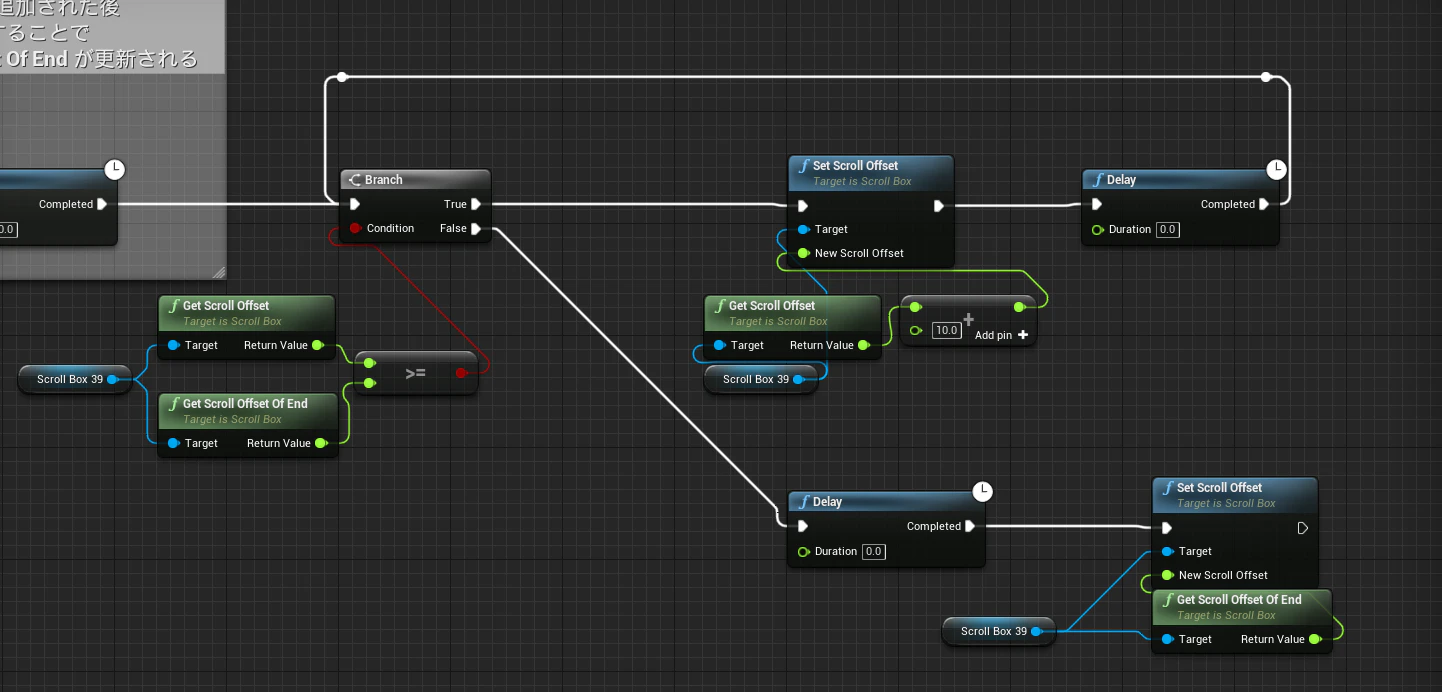
Task: Click the Branch node's False output pin
Action: tap(476, 228)
